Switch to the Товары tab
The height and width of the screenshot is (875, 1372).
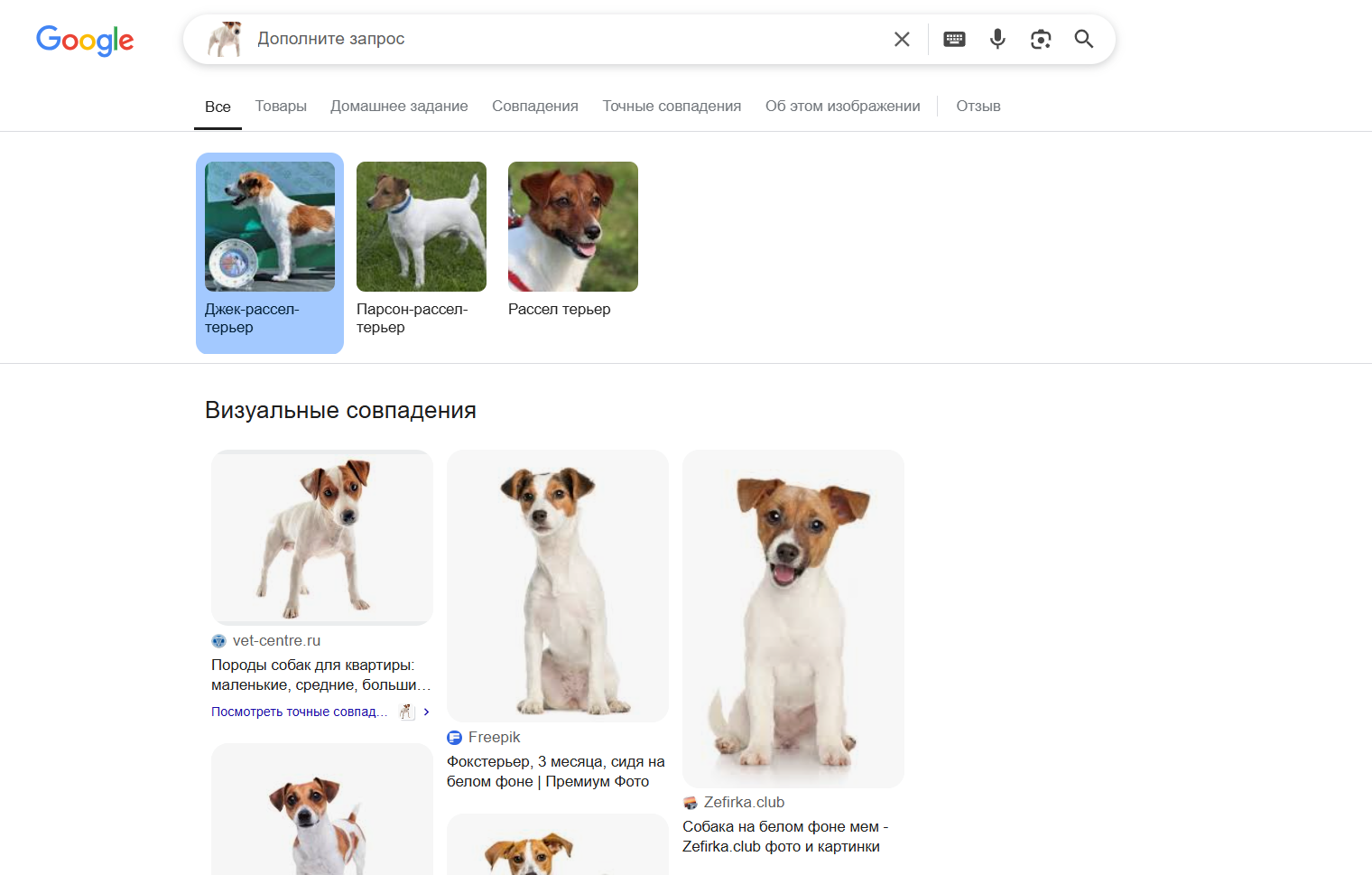click(281, 106)
